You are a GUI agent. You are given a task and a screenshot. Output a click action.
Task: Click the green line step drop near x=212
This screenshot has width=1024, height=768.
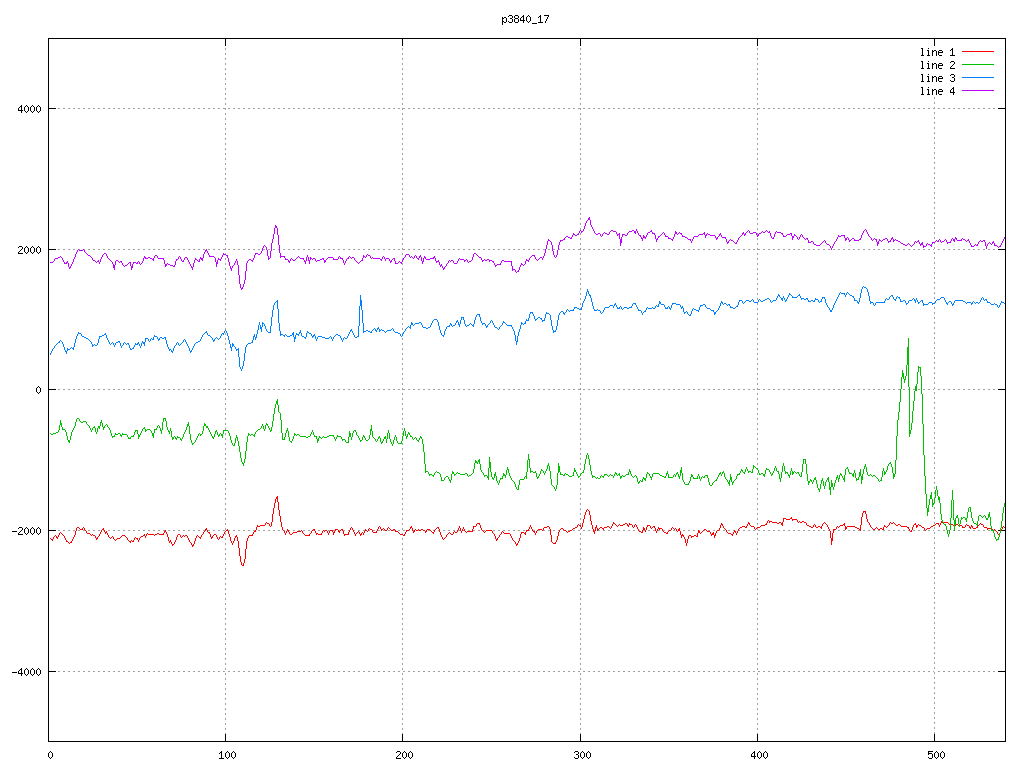[x=424, y=454]
